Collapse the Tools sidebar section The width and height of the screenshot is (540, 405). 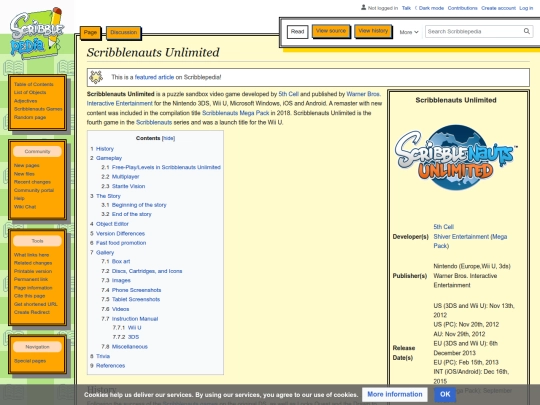[38, 241]
